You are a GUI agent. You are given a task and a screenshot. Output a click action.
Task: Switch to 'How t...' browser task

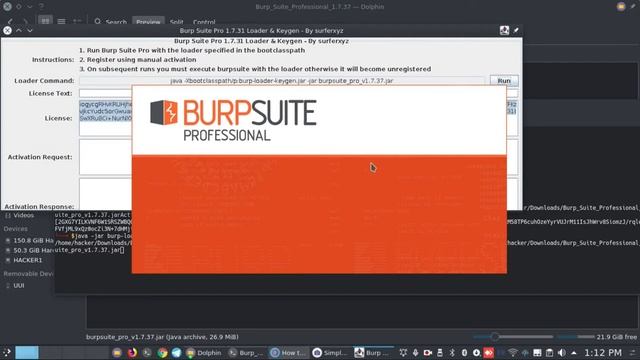point(288,352)
